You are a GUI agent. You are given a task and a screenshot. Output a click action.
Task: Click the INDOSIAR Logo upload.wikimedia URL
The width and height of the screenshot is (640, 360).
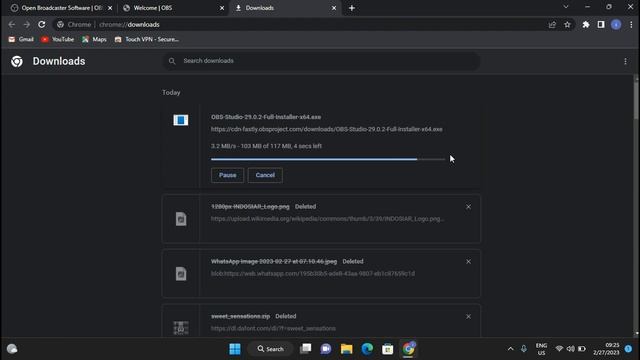(x=327, y=219)
